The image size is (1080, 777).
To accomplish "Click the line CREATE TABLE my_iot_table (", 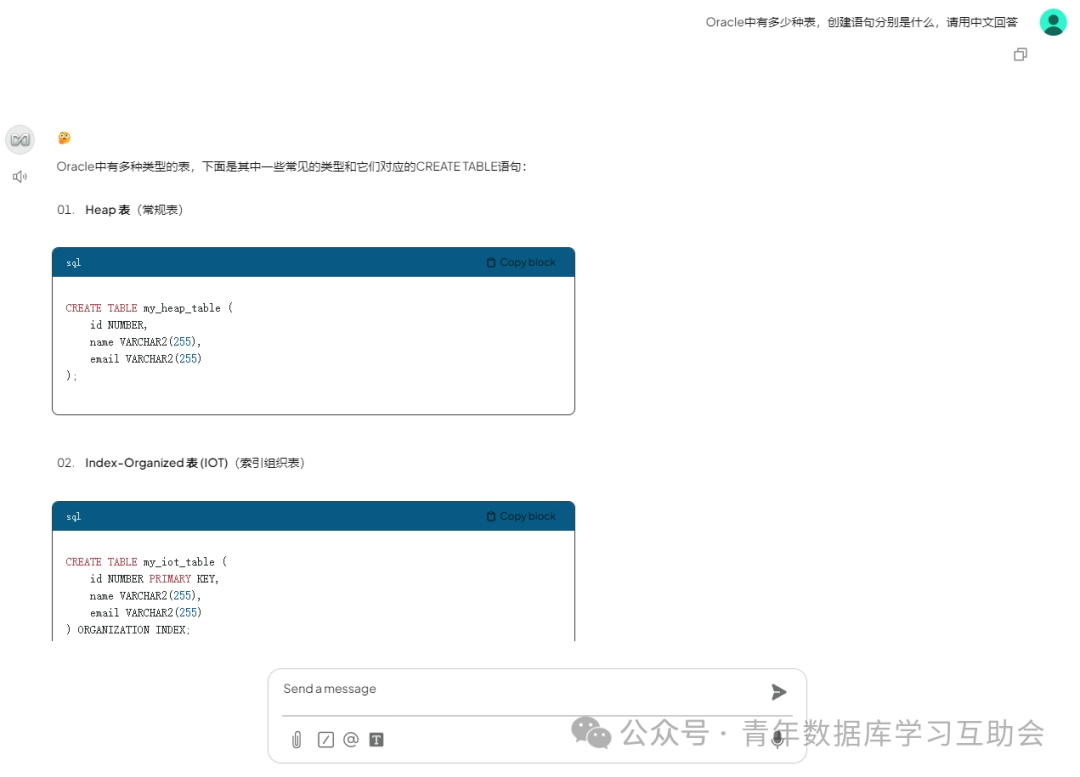I will point(146,562).
